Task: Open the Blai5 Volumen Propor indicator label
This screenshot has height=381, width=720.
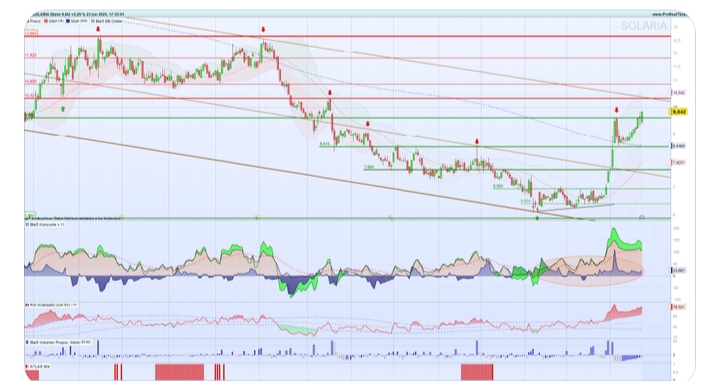Action: (x=58, y=342)
